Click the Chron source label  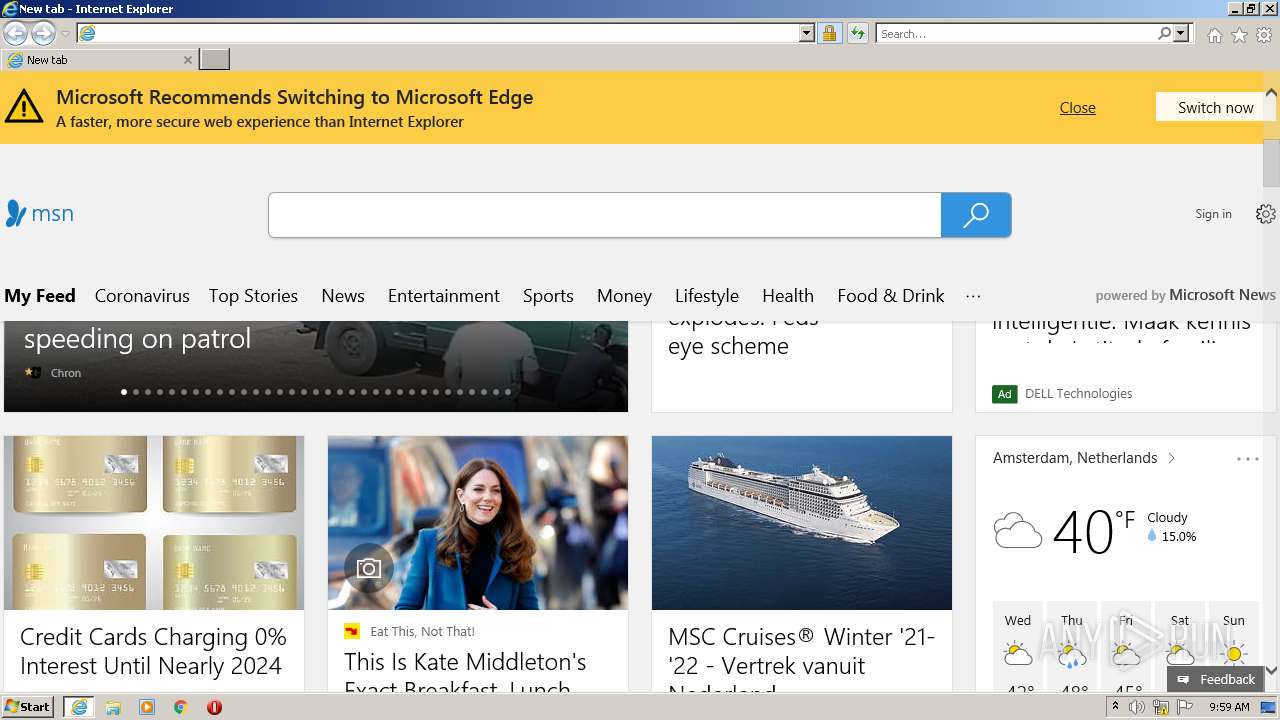pos(66,373)
